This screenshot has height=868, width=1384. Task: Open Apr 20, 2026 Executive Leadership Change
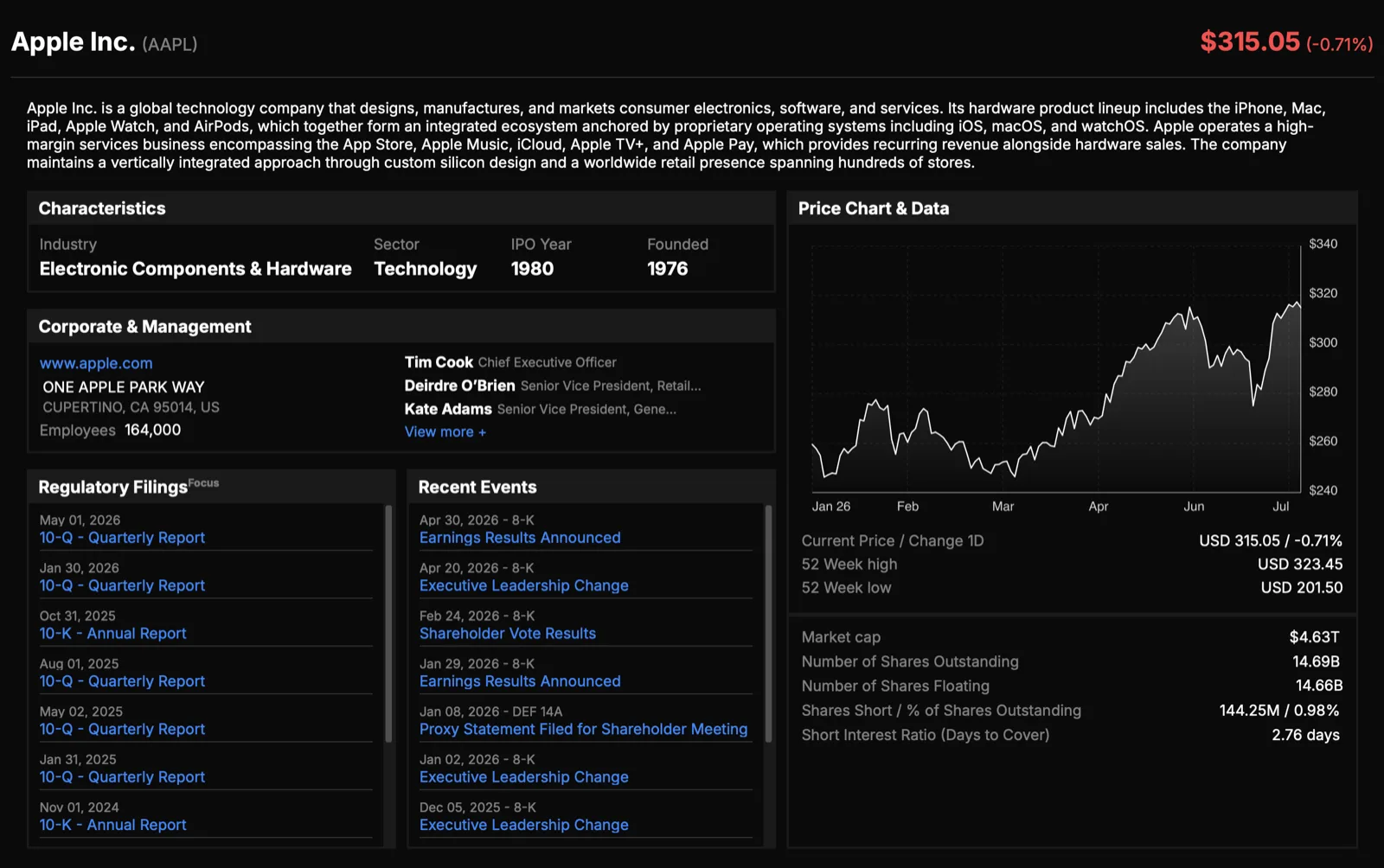pos(523,585)
